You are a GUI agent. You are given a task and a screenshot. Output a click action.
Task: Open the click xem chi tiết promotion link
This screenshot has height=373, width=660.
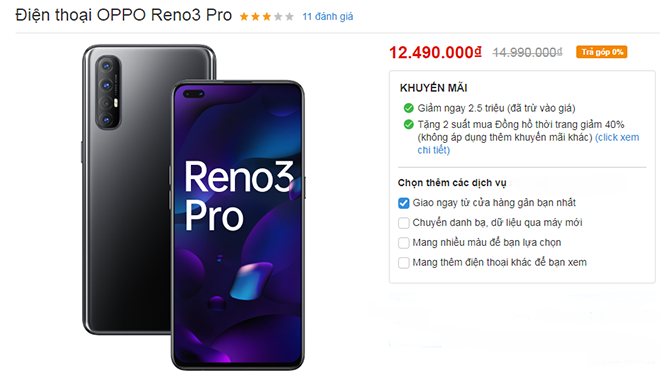coord(528,144)
